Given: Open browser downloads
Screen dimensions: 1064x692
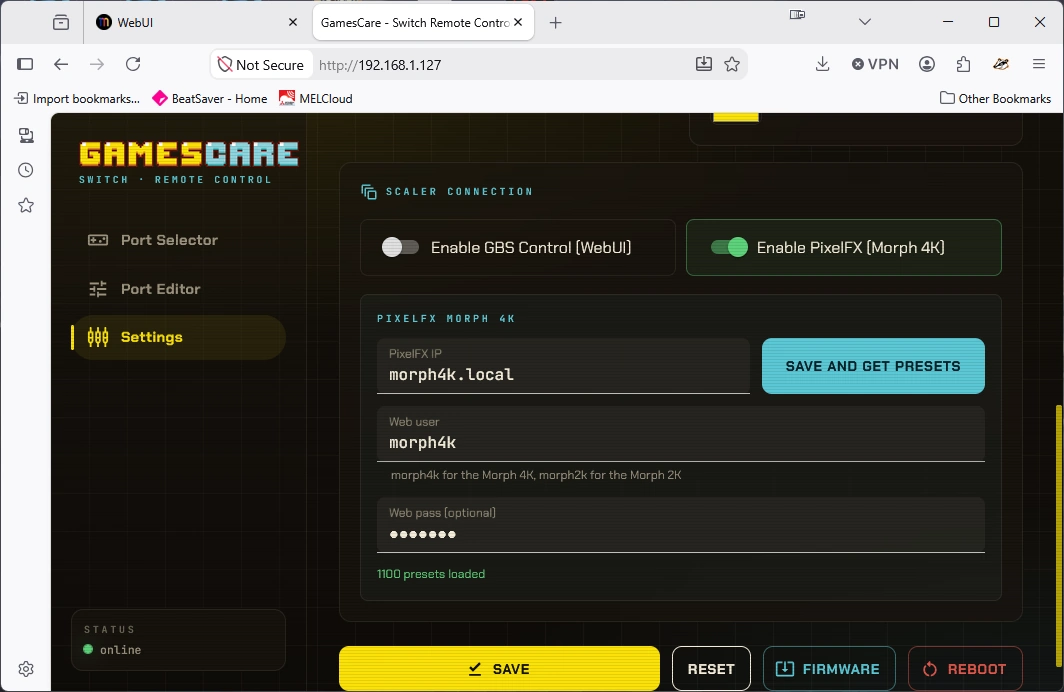Looking at the screenshot, I should tap(822, 64).
